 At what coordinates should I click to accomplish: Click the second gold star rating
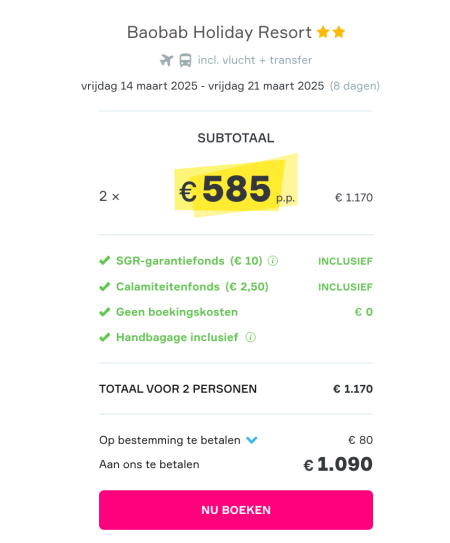tap(339, 32)
